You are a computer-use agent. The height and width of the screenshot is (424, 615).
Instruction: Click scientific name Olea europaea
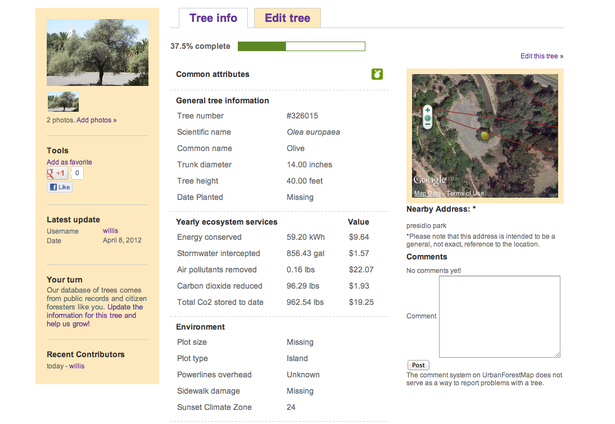click(313, 132)
